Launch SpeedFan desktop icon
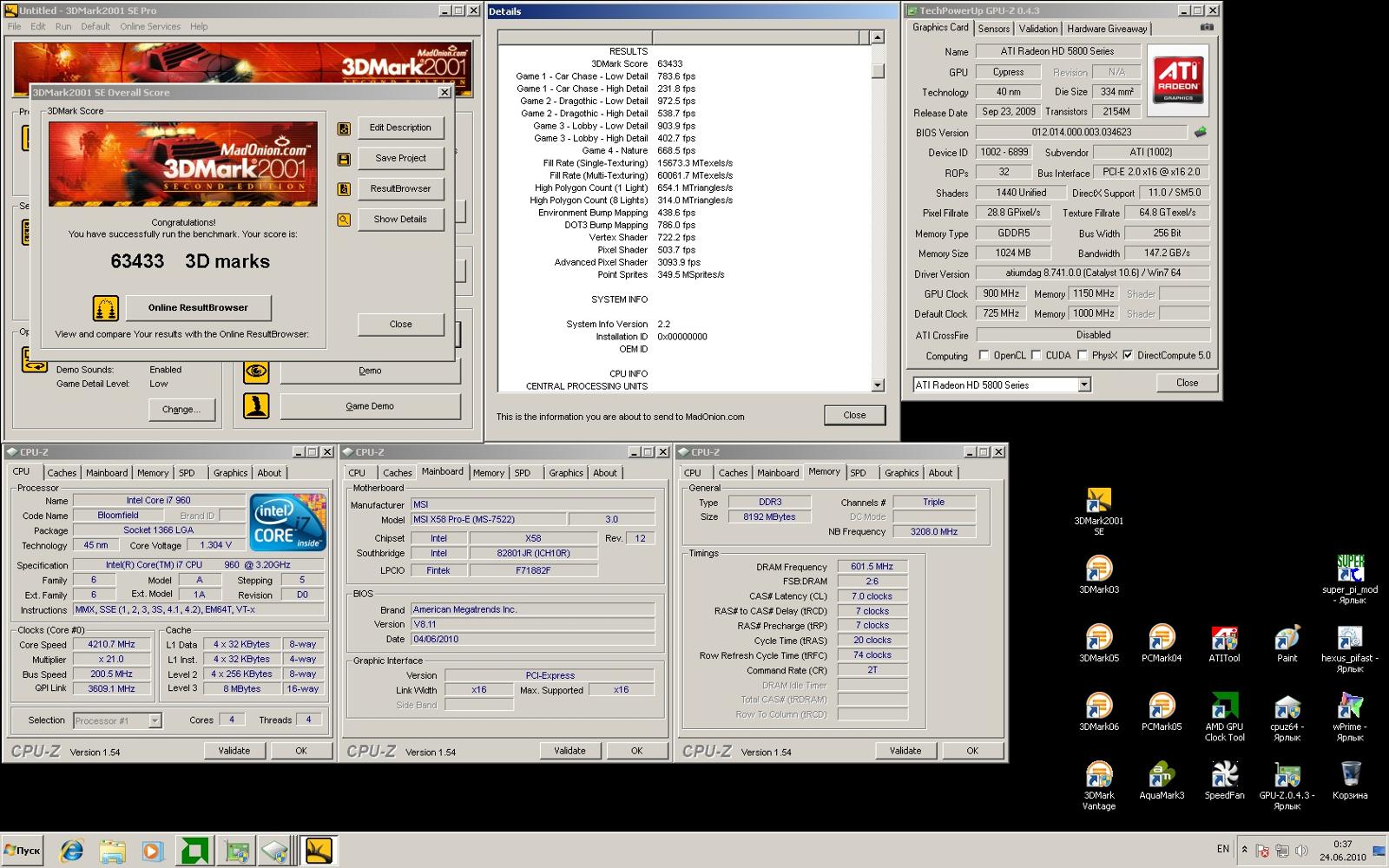 click(x=1224, y=780)
